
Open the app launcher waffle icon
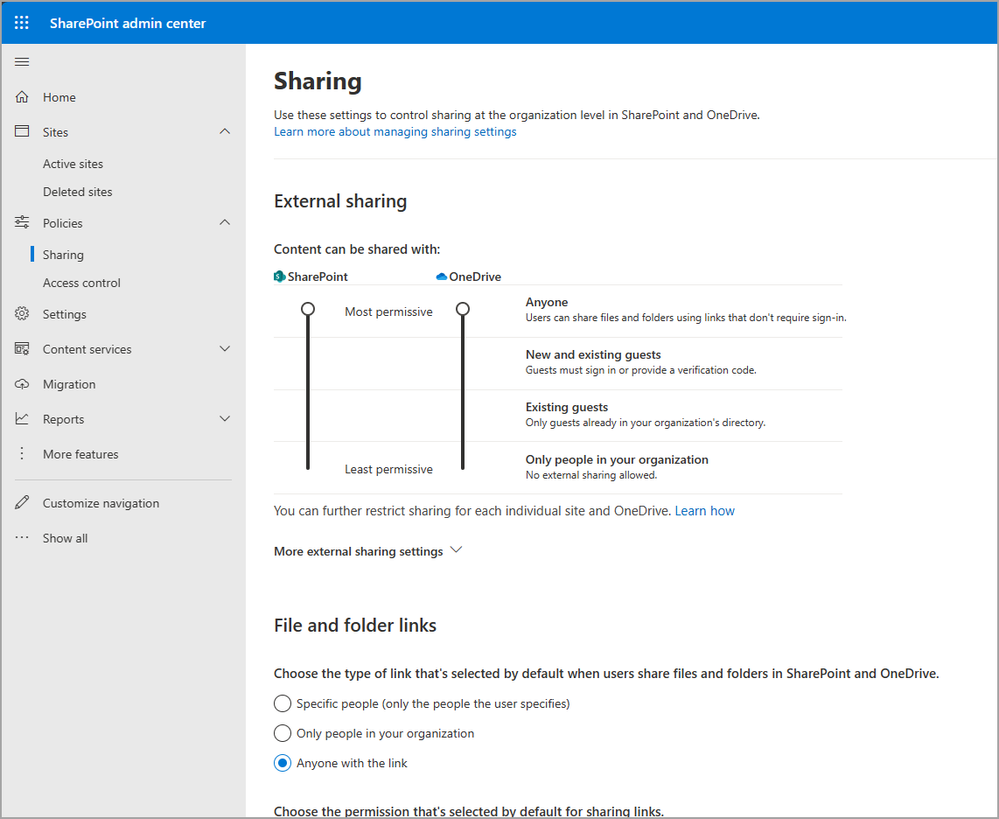click(22, 23)
